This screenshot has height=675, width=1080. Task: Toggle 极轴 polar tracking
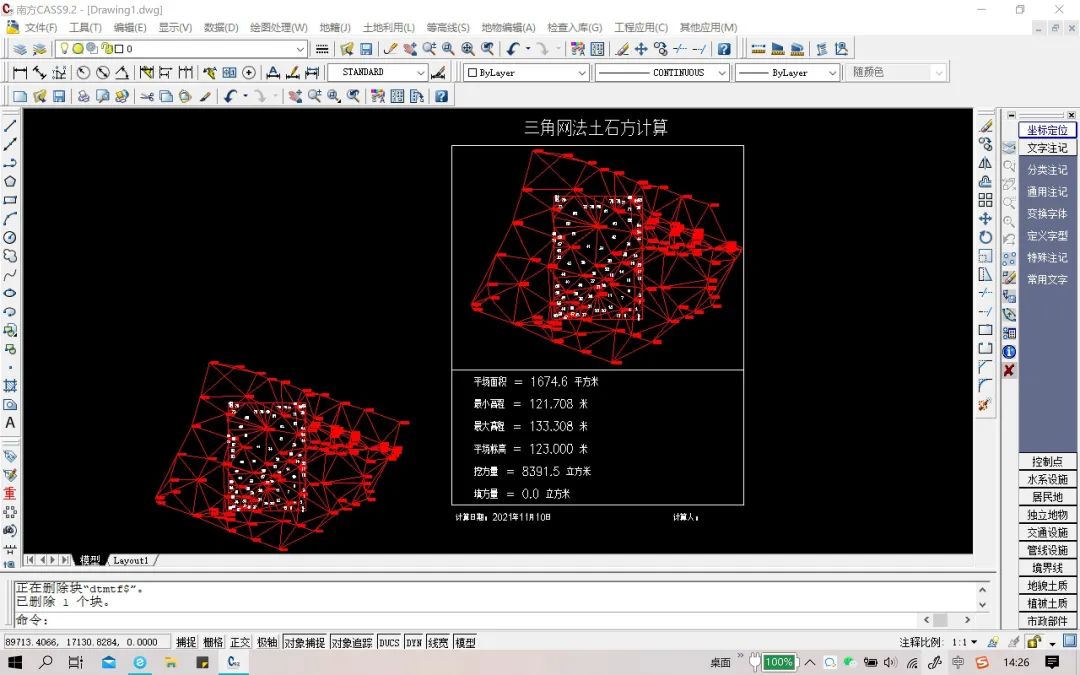click(x=267, y=643)
